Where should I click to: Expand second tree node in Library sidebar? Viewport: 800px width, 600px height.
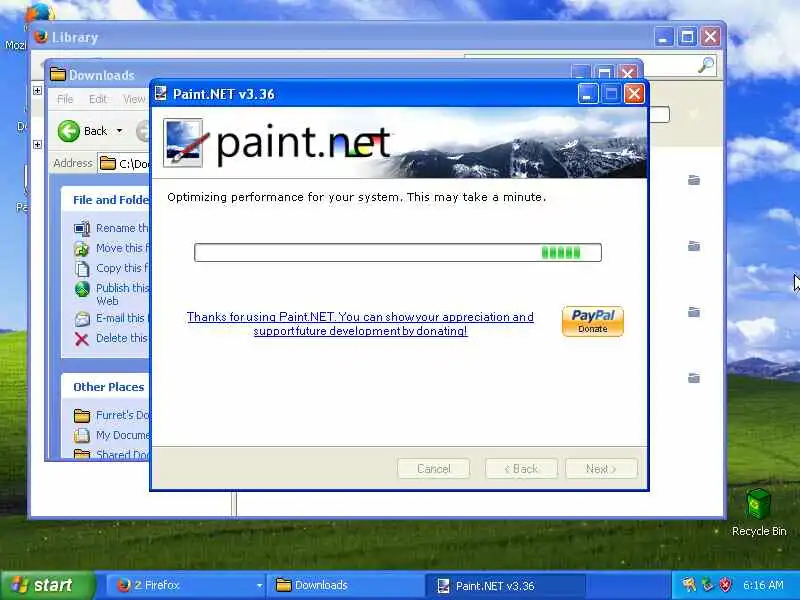coord(37,144)
